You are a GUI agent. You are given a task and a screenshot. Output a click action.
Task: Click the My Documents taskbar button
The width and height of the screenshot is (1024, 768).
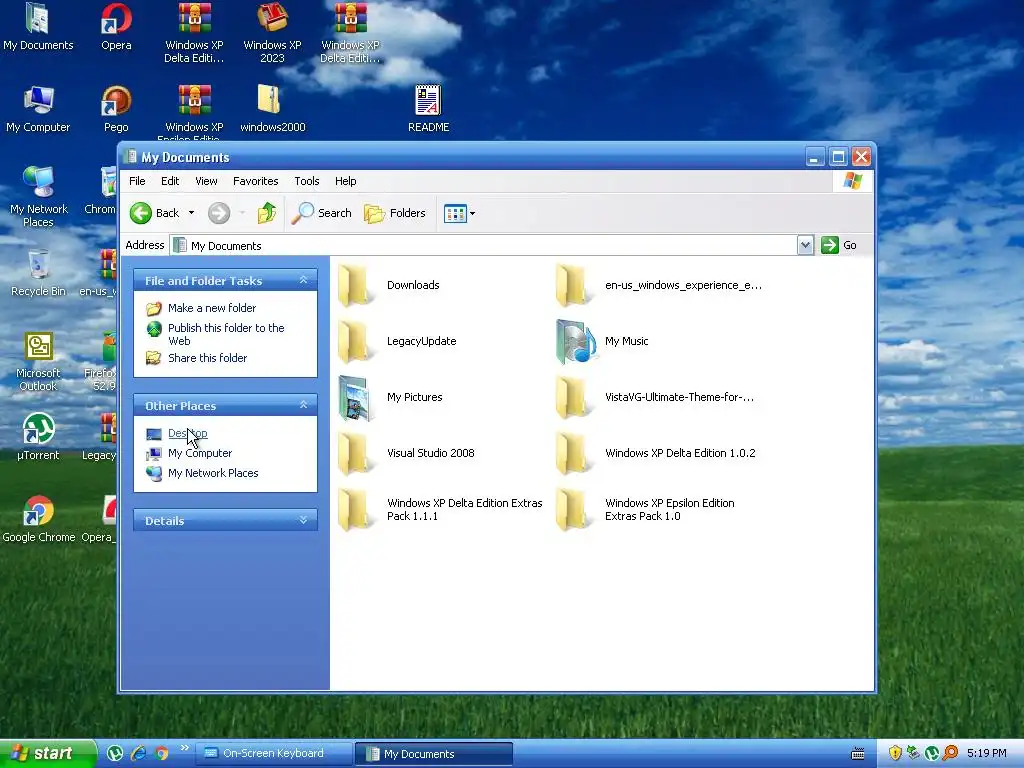(x=434, y=754)
